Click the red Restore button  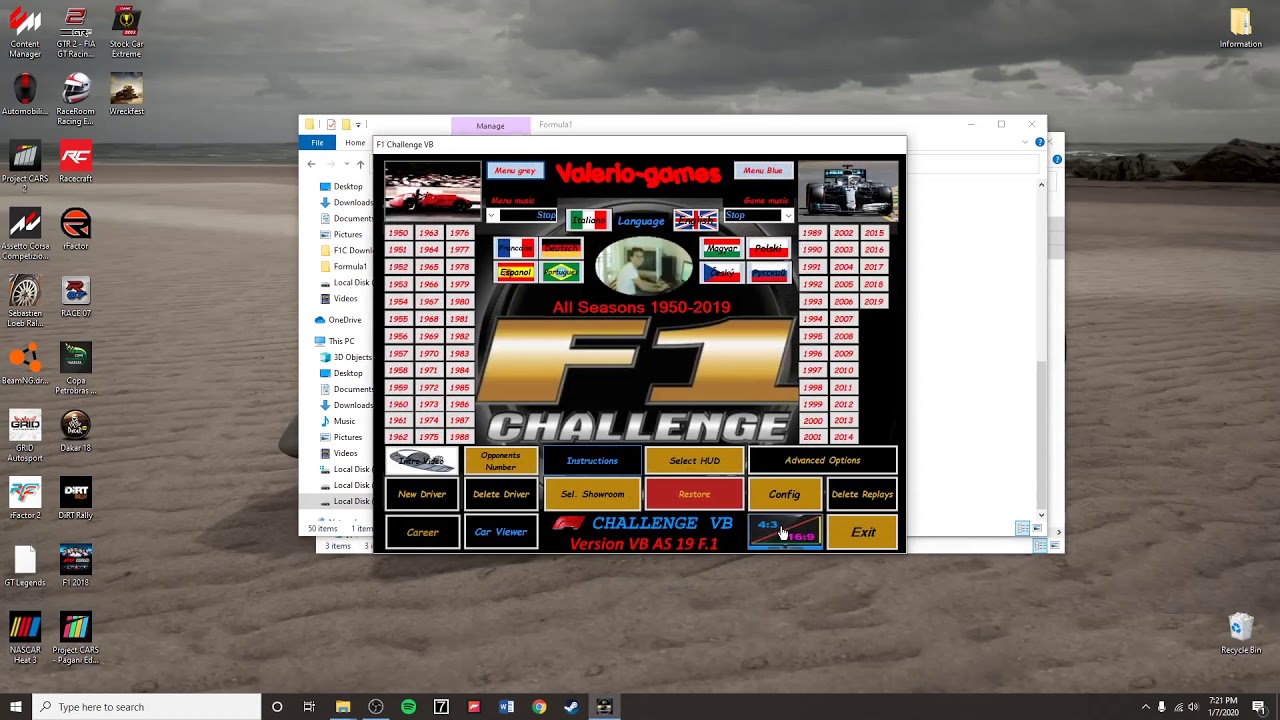click(695, 494)
